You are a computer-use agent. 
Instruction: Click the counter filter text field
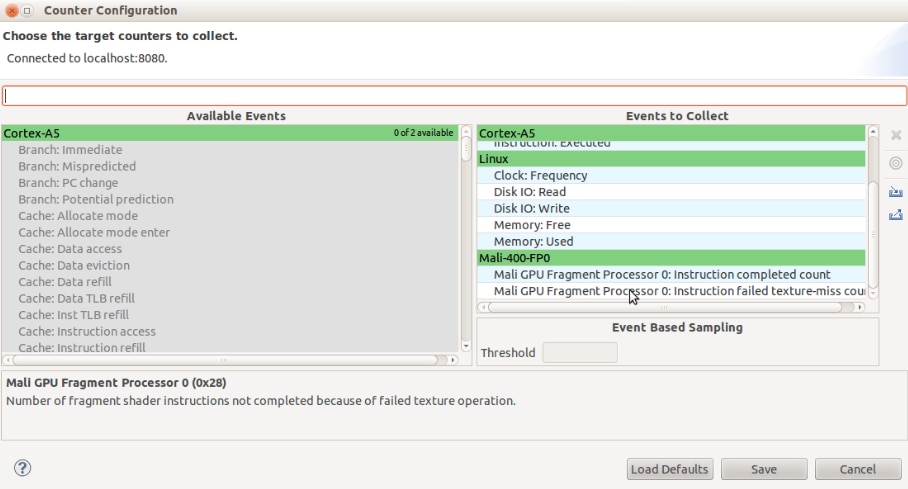point(454,96)
